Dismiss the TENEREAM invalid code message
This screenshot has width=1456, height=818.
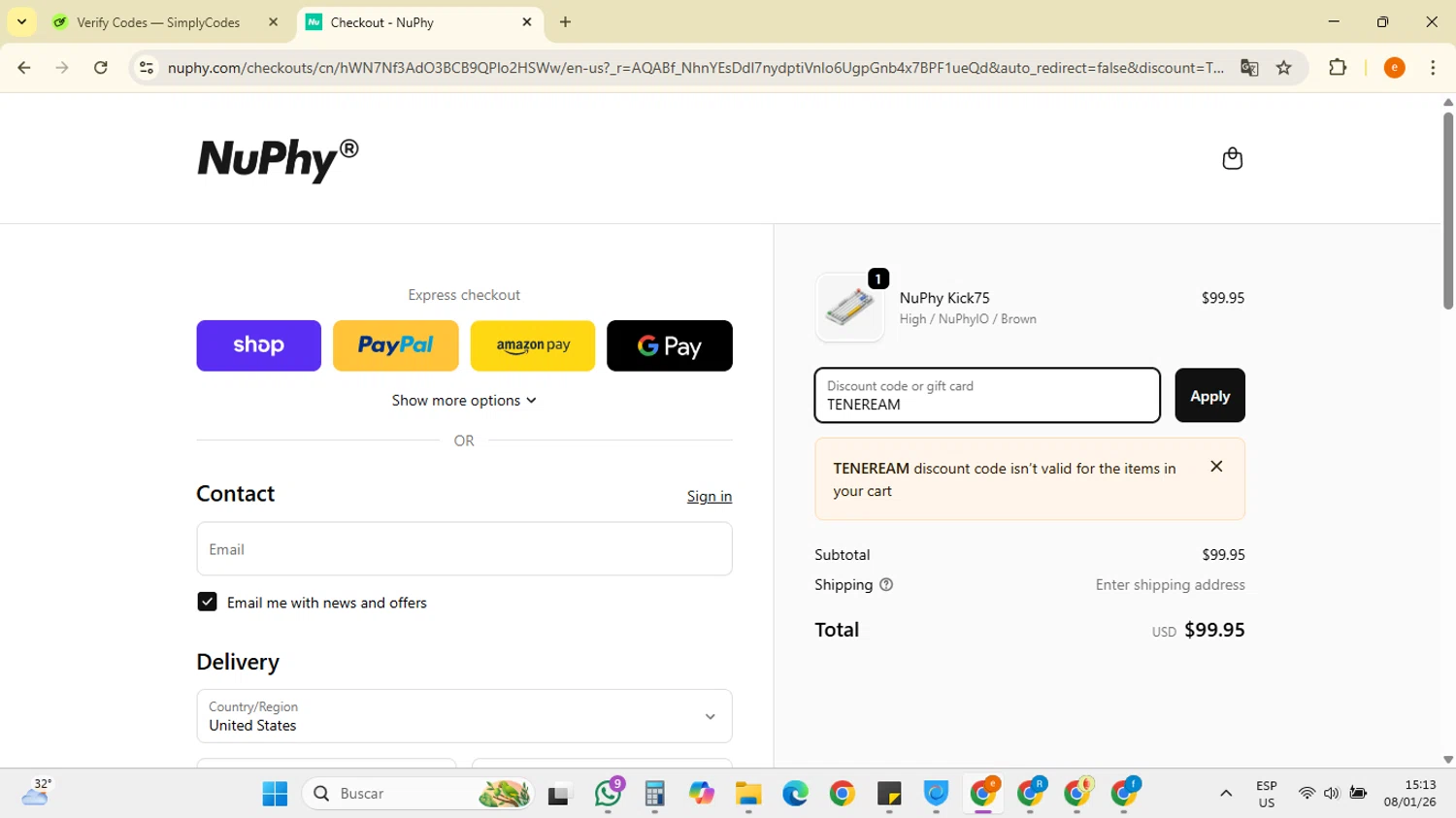tap(1216, 467)
